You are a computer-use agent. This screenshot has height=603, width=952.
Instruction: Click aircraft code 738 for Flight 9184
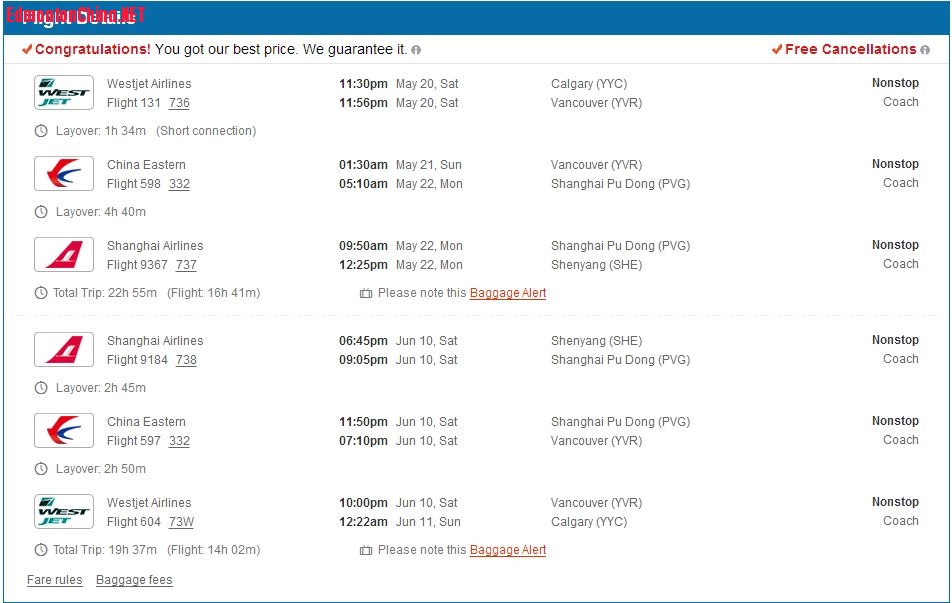tap(186, 360)
